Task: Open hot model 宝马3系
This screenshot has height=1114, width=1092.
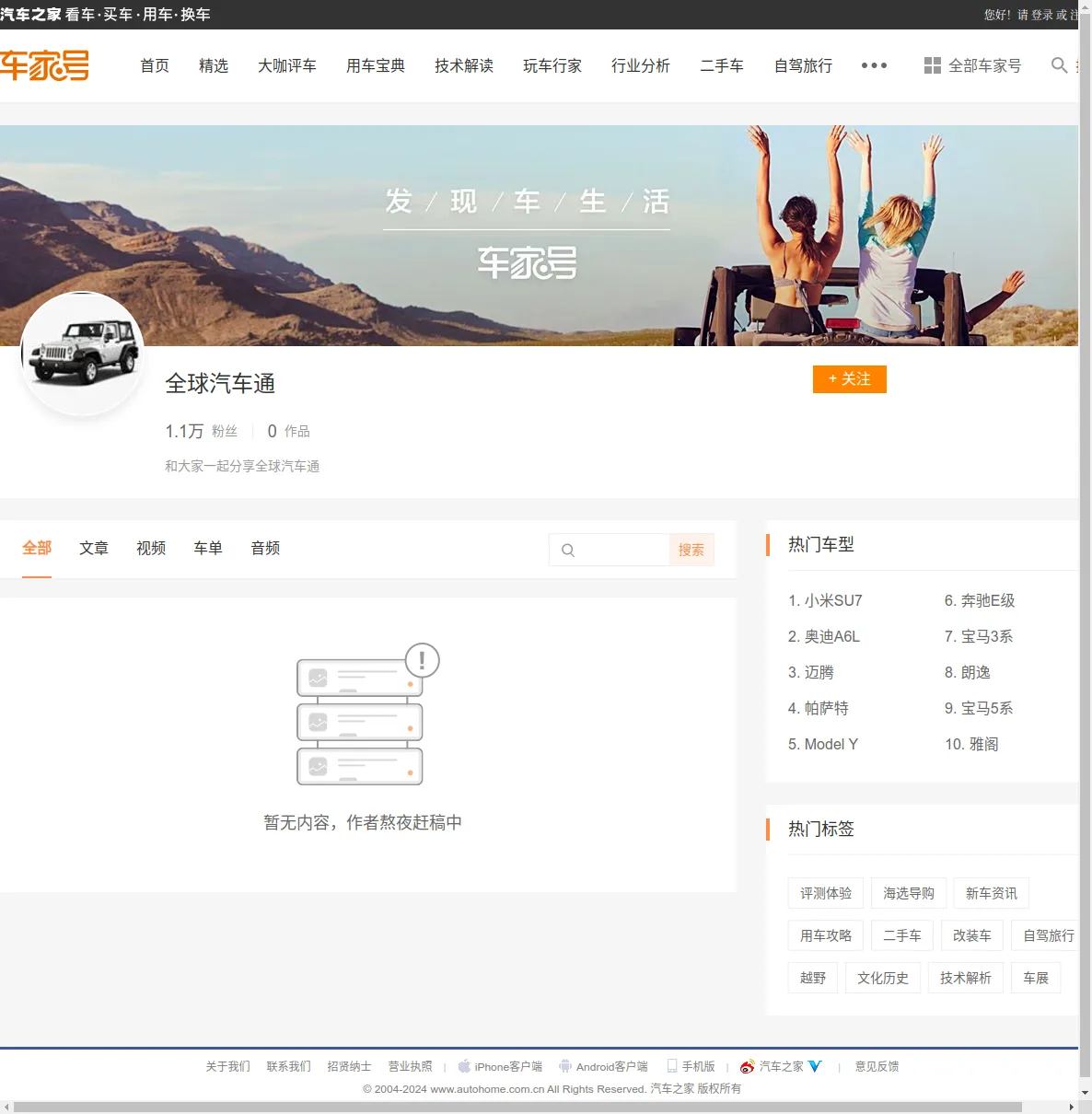Action: pos(979,636)
